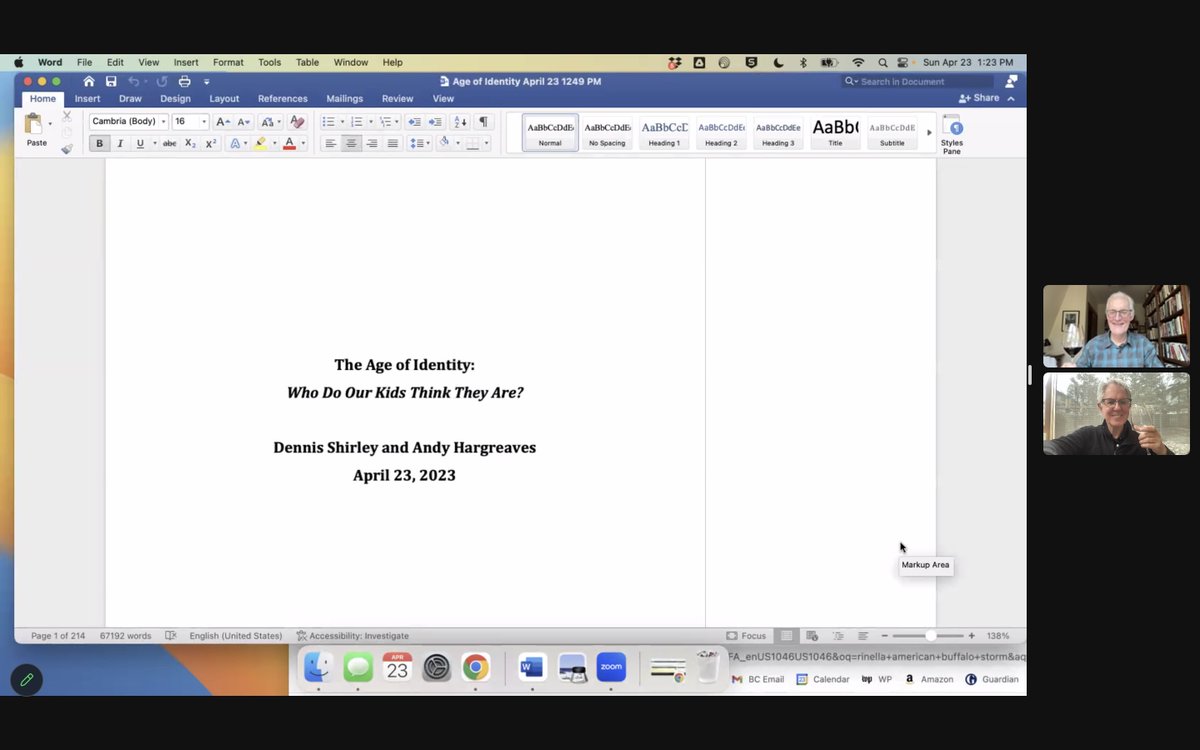The width and height of the screenshot is (1200, 750).
Task: Sort text A to Z icon
Action: [x=460, y=121]
